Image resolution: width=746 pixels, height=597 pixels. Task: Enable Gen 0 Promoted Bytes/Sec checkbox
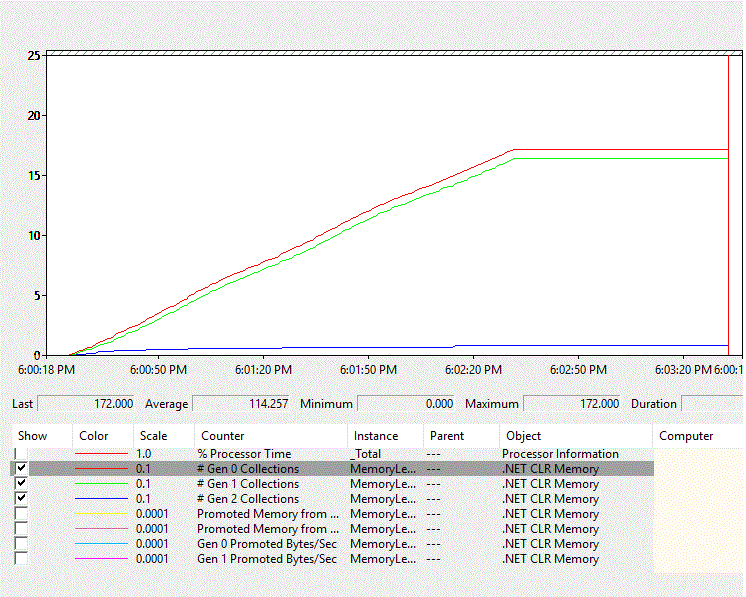click(21, 543)
